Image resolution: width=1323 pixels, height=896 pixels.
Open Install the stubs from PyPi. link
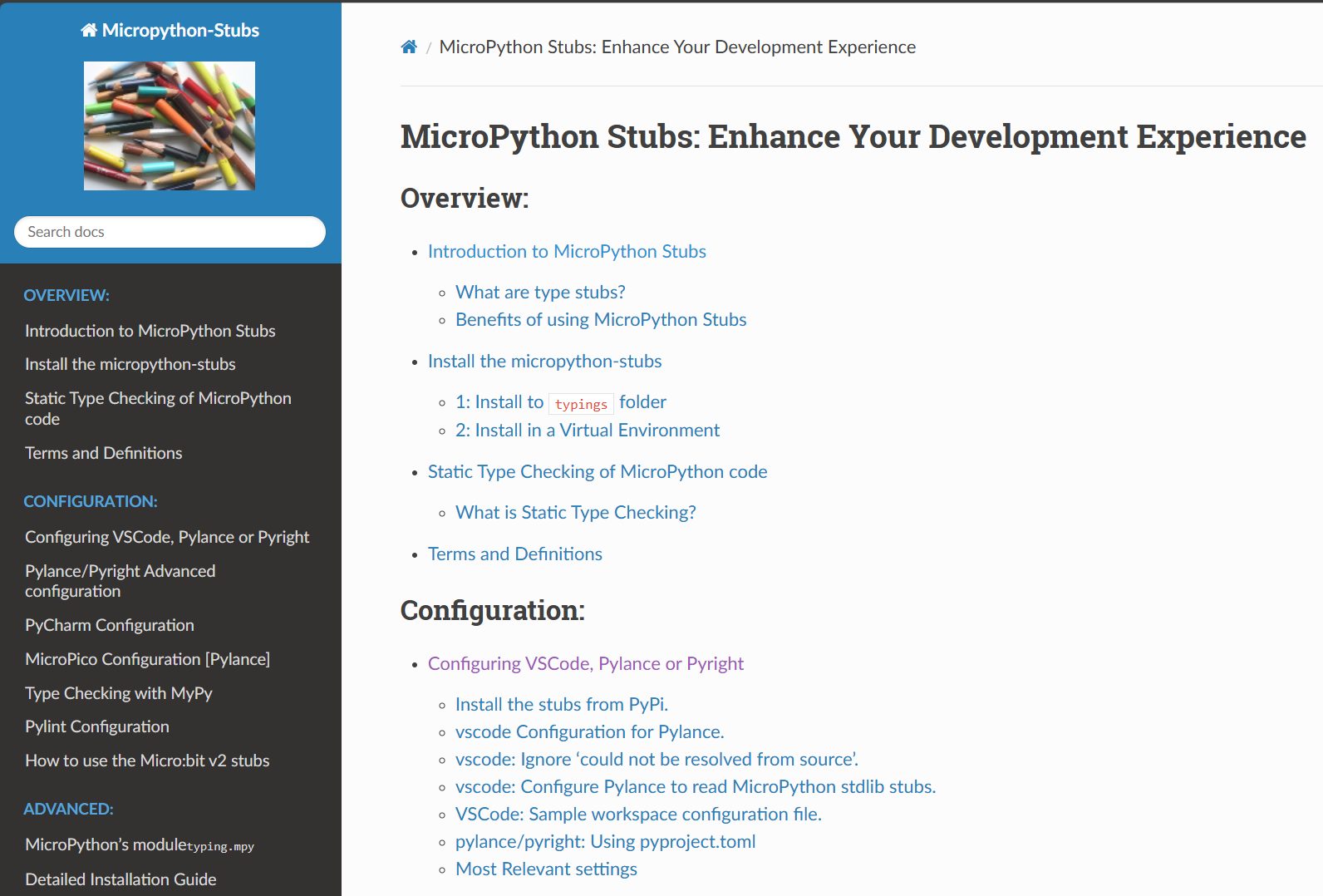click(x=562, y=705)
